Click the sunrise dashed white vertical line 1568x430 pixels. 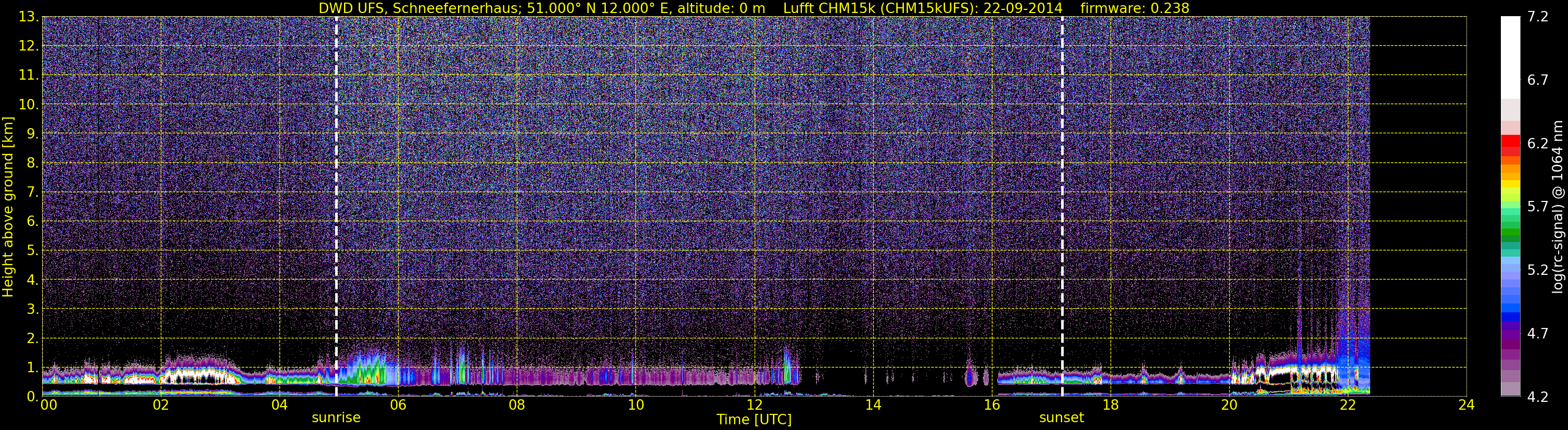(x=336, y=206)
